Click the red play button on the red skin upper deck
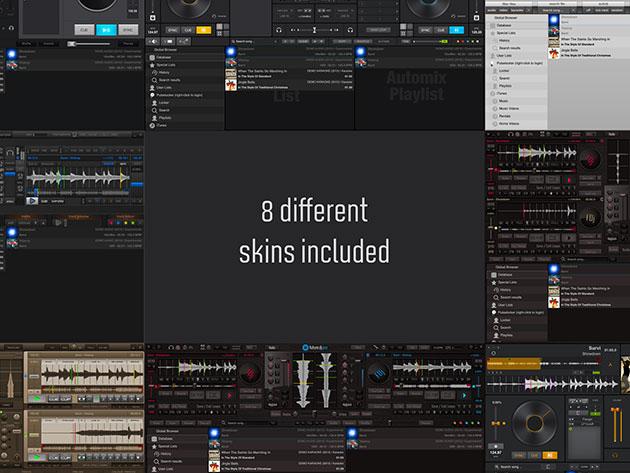This screenshot has height=473, width=630. [x=569, y=180]
